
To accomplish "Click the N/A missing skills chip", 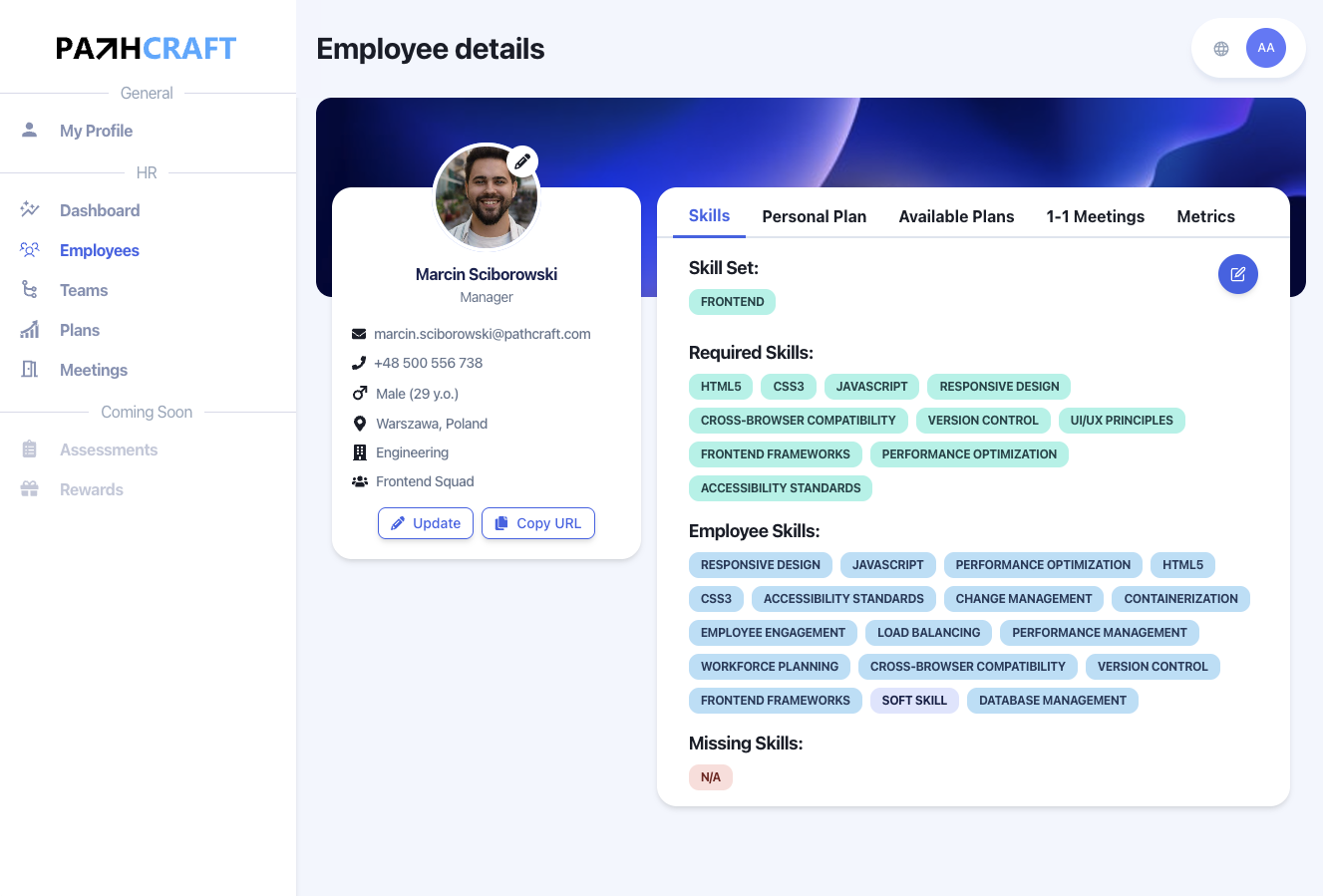I will (x=711, y=777).
